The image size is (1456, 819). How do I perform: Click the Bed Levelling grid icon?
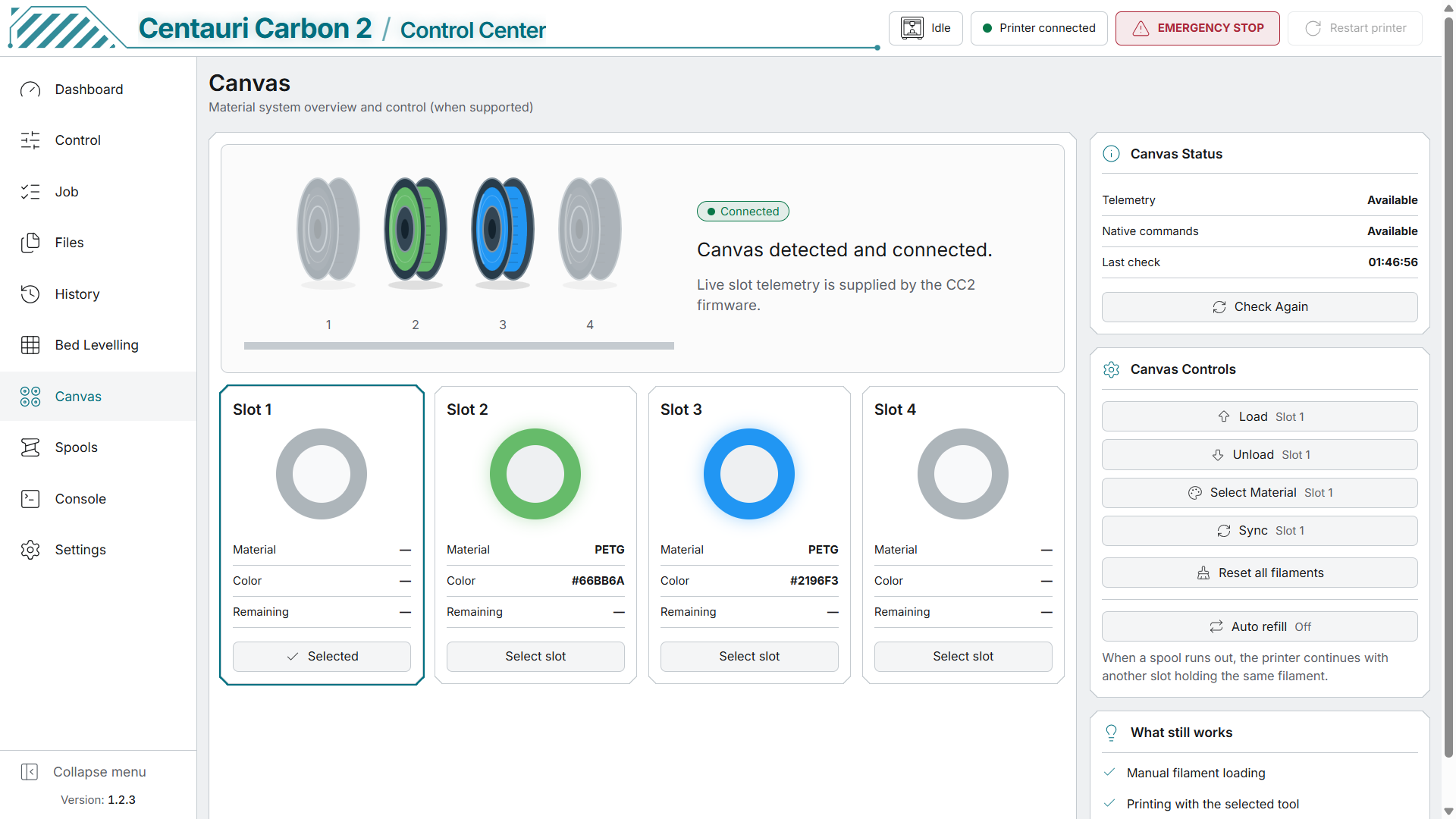(30, 345)
